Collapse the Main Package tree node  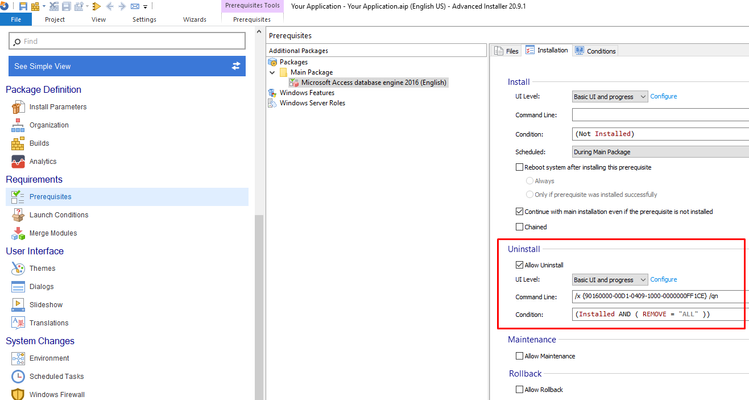coord(272,73)
